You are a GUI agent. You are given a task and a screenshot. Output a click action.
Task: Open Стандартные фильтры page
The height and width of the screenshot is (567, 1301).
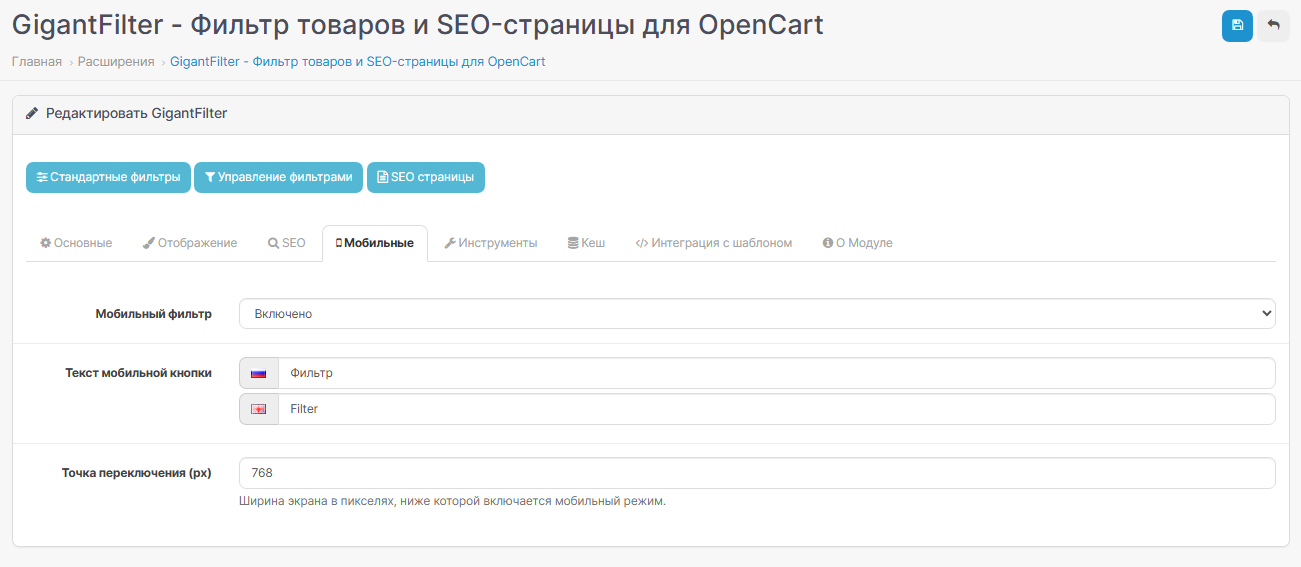108,177
